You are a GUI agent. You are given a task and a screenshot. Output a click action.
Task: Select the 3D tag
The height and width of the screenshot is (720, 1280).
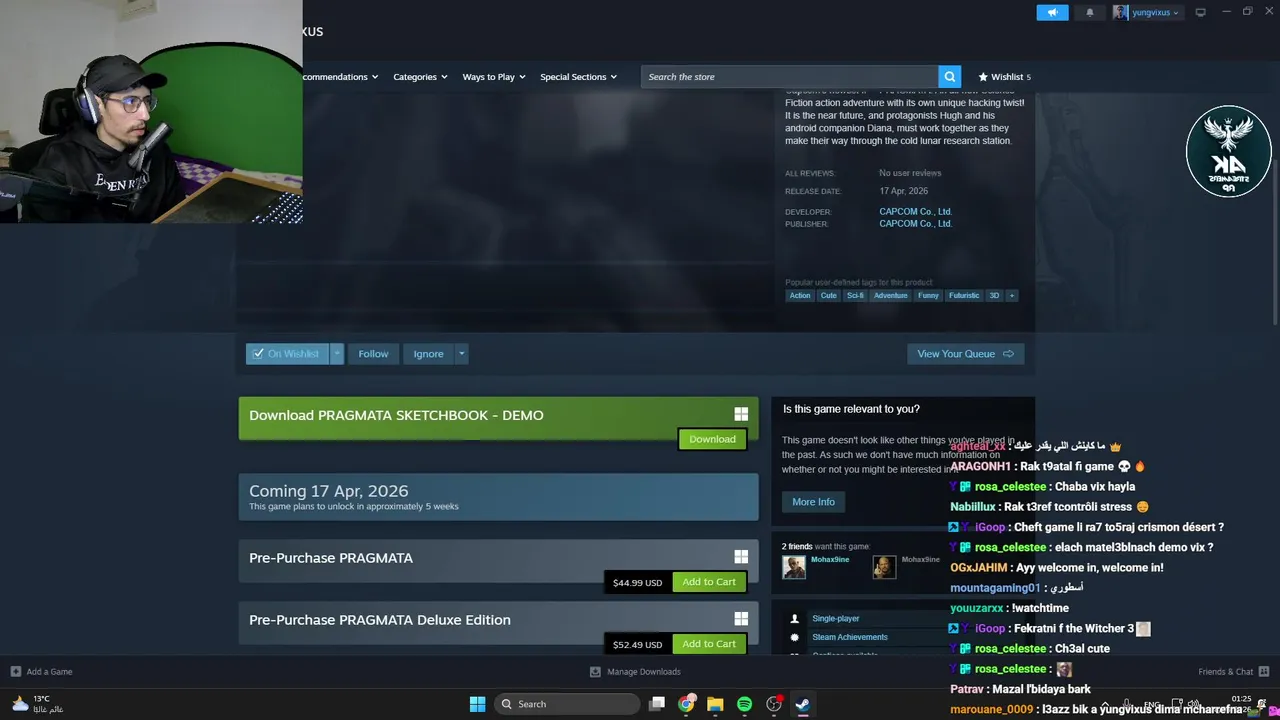pyautogui.click(x=994, y=295)
